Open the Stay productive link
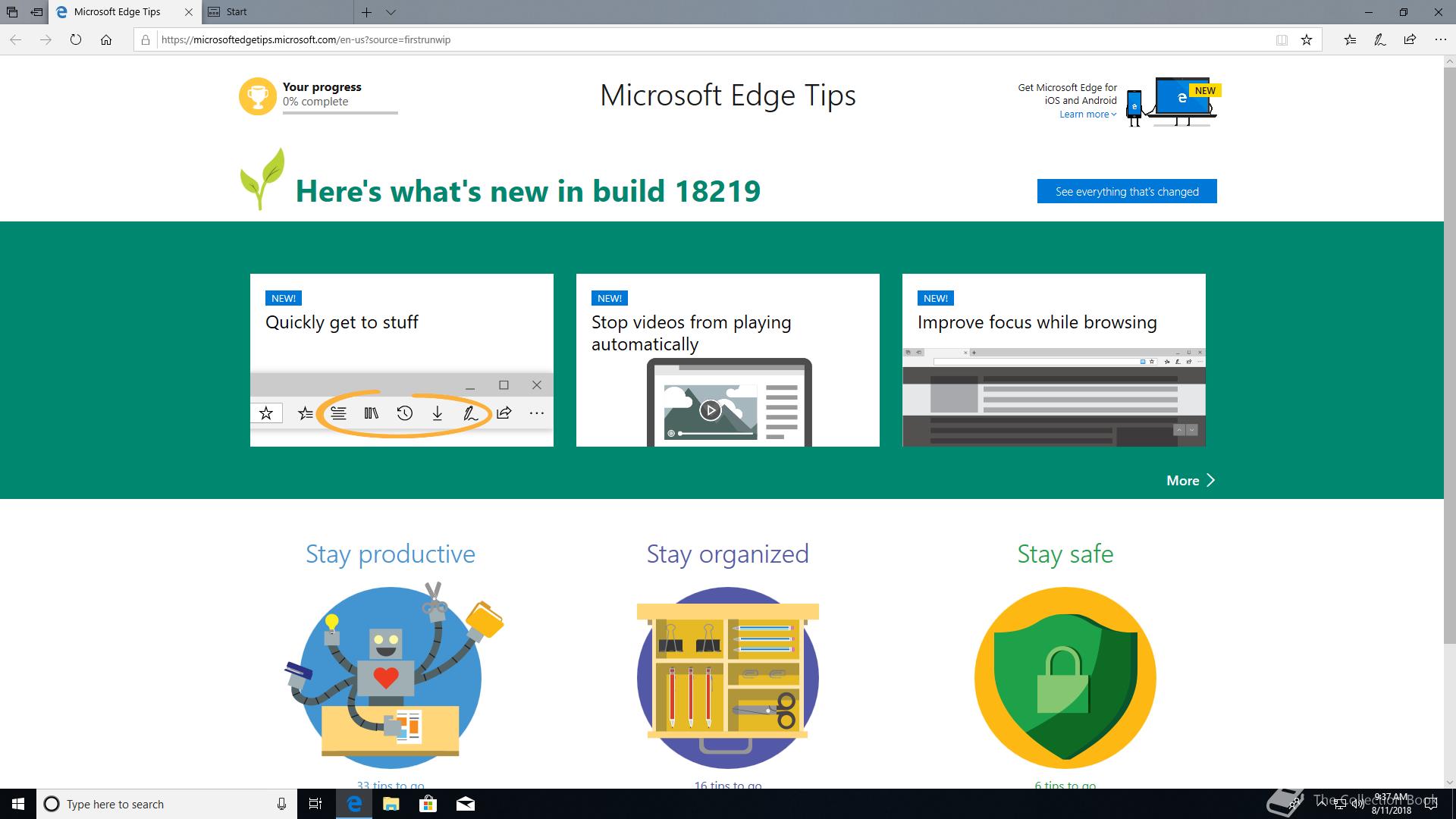 tap(391, 554)
